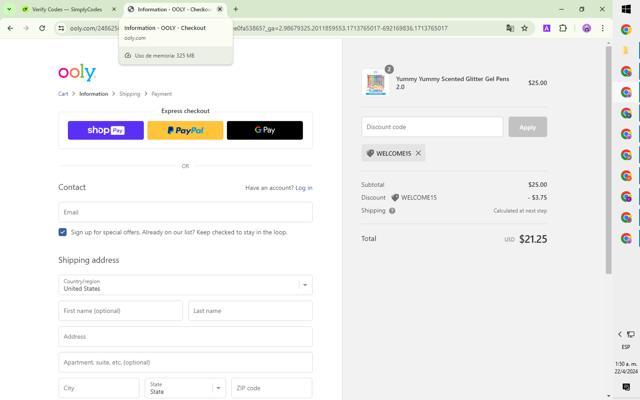The image size is (640, 400).
Task: Check out with PayPal button
Action: coord(185,130)
